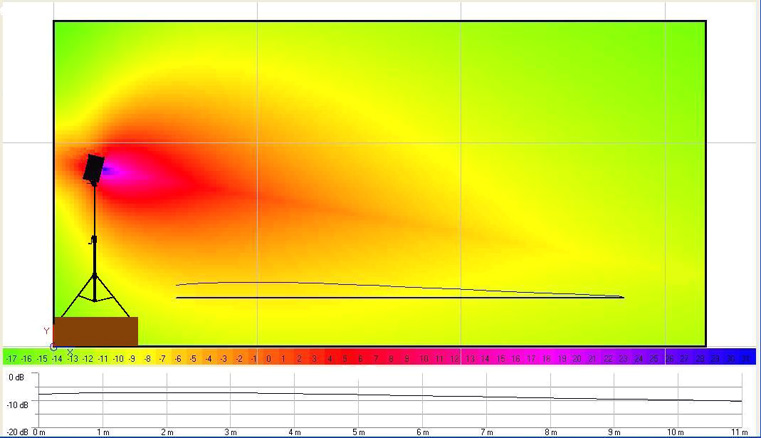Click the -10 dB label on the level graph

coord(16,405)
